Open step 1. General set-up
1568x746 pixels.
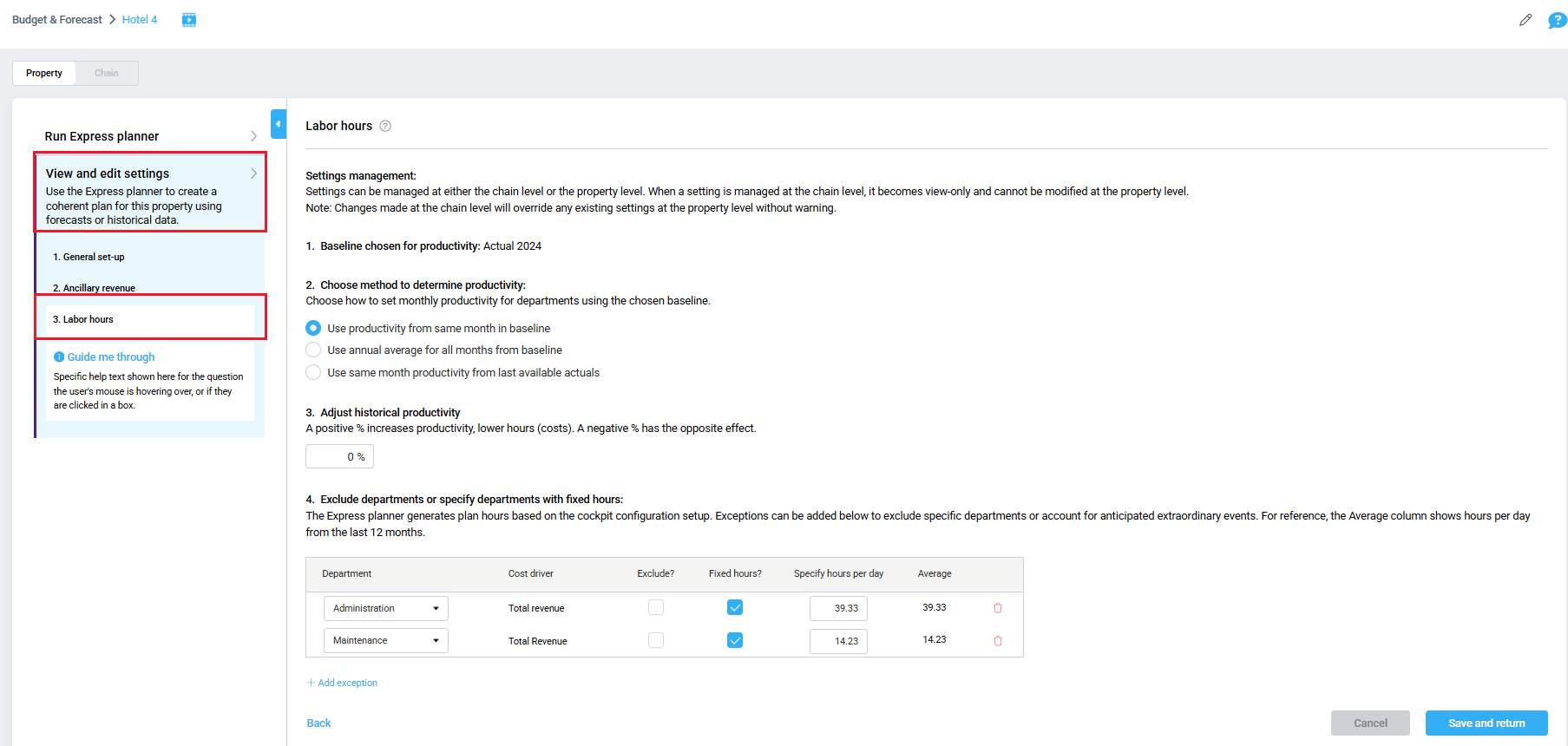(x=89, y=257)
